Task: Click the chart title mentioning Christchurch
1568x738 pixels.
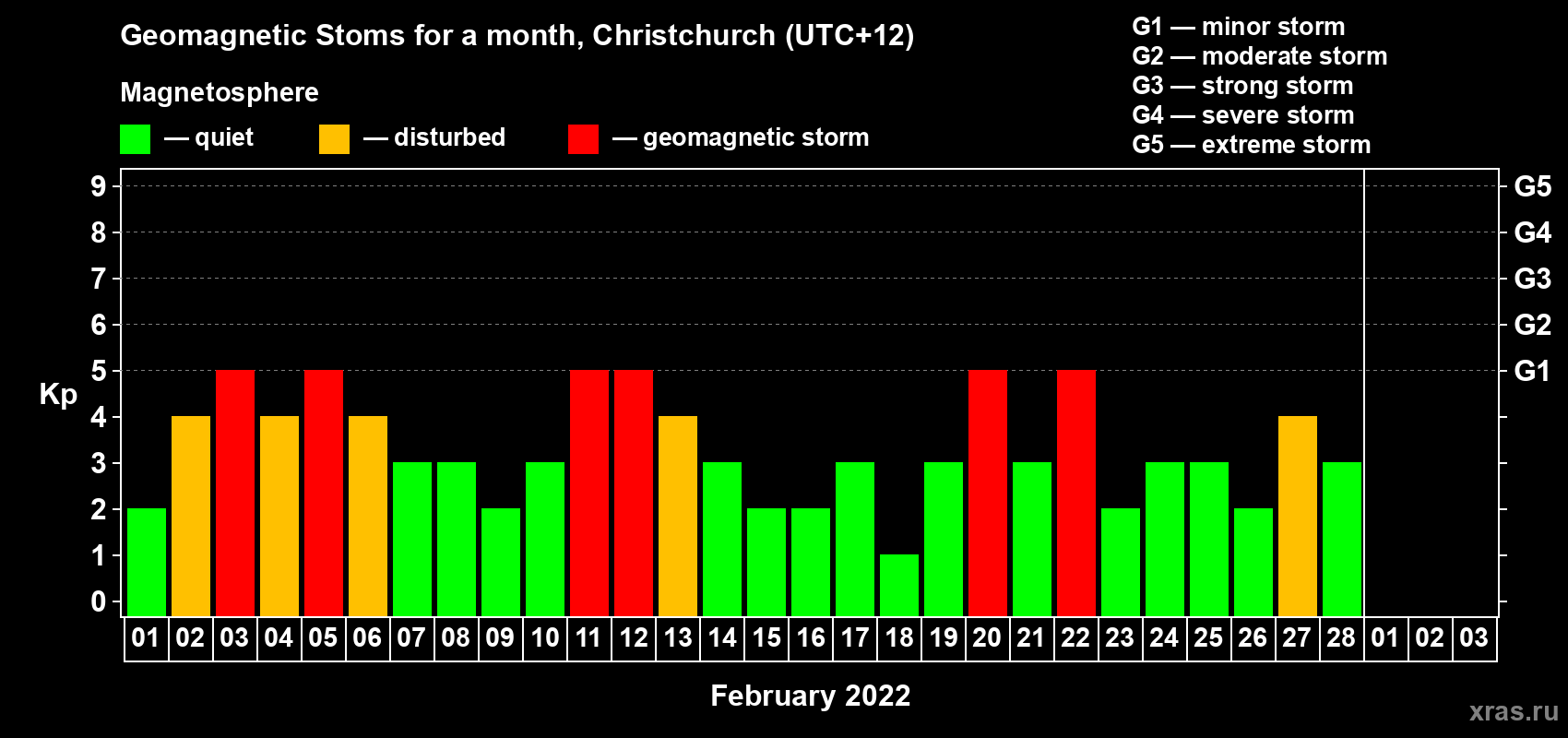Action: 517,36
